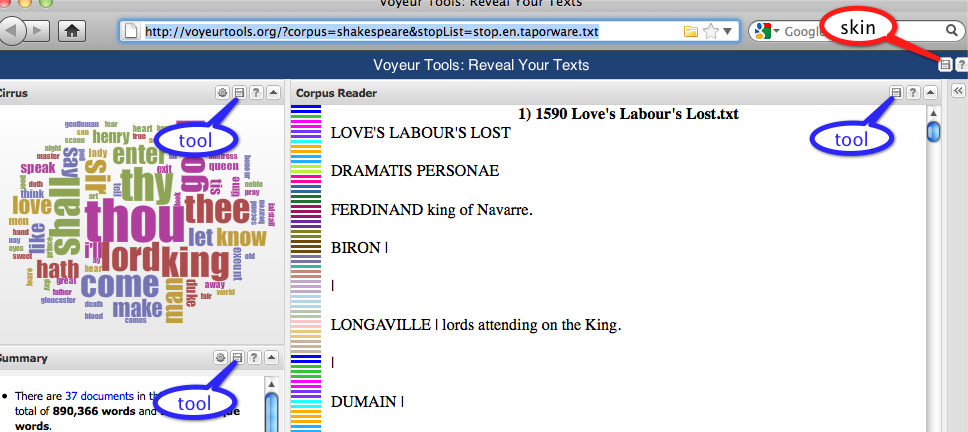
Task: Click the word 'lord' in Cirrus cloud
Action: (x=133, y=259)
